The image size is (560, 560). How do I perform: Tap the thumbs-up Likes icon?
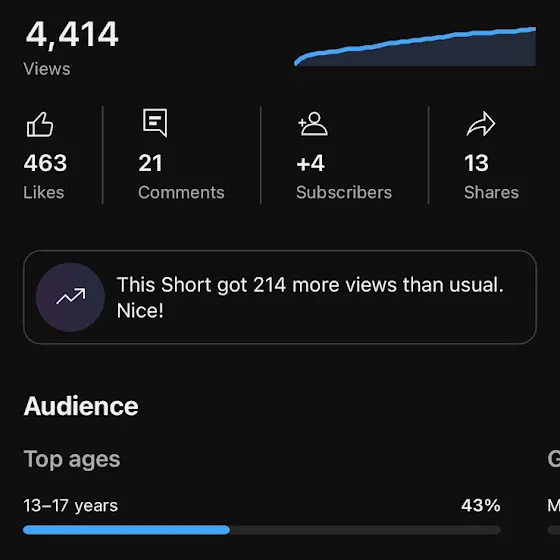tap(40, 125)
